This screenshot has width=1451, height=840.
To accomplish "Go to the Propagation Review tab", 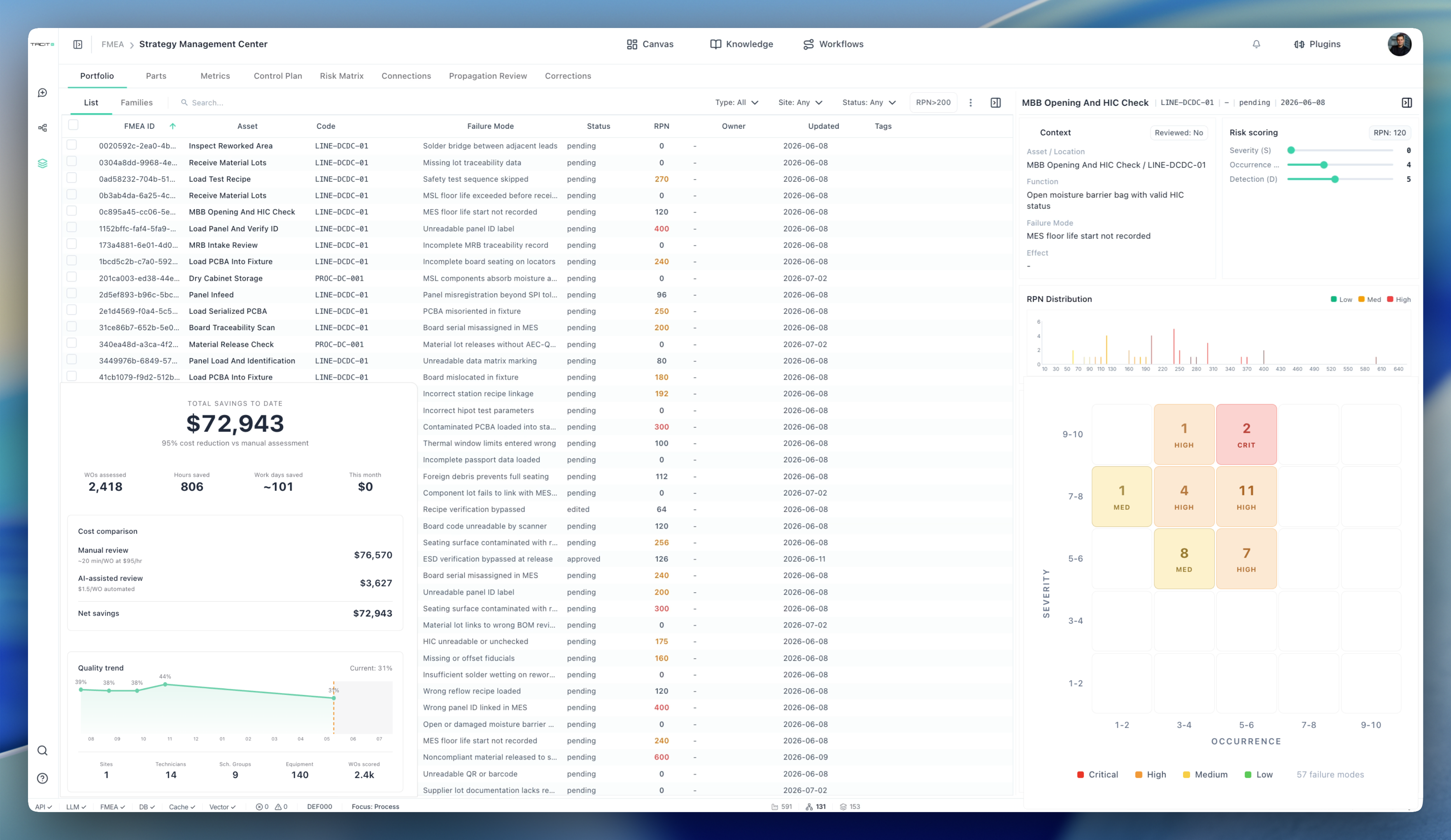I will click(x=488, y=76).
